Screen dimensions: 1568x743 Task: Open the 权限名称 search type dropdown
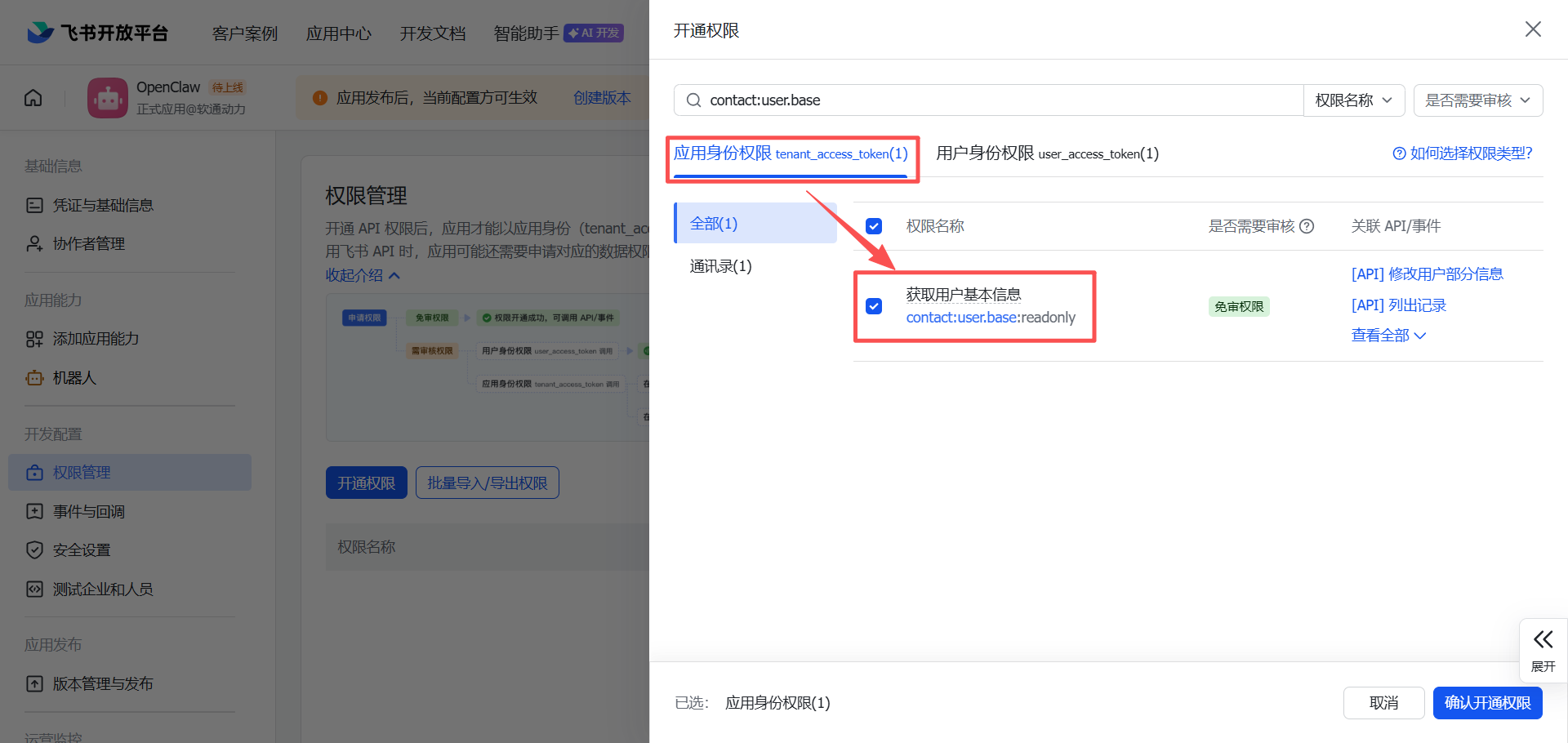[x=1353, y=100]
